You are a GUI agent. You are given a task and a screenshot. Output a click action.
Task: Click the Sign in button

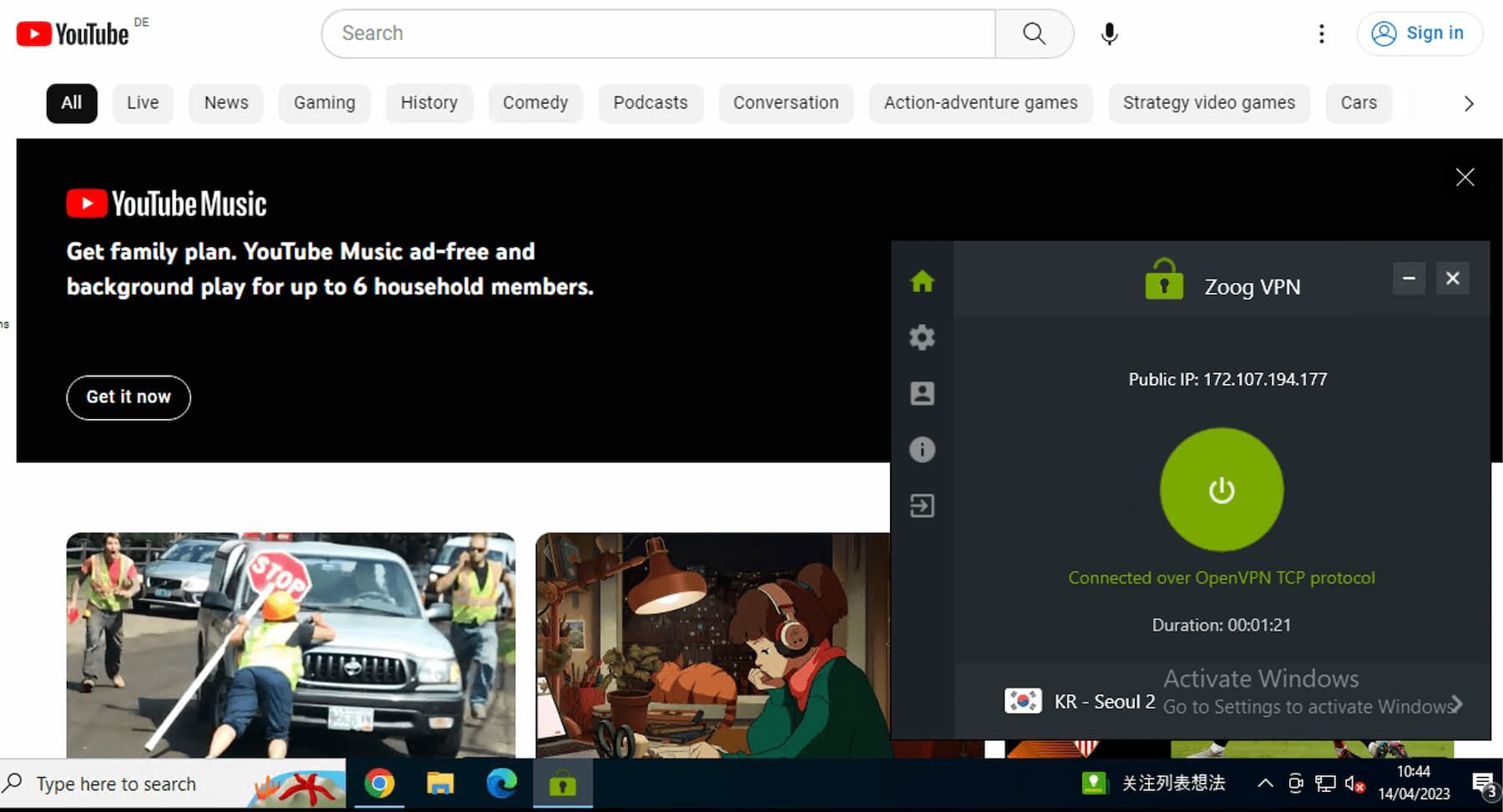pos(1419,33)
